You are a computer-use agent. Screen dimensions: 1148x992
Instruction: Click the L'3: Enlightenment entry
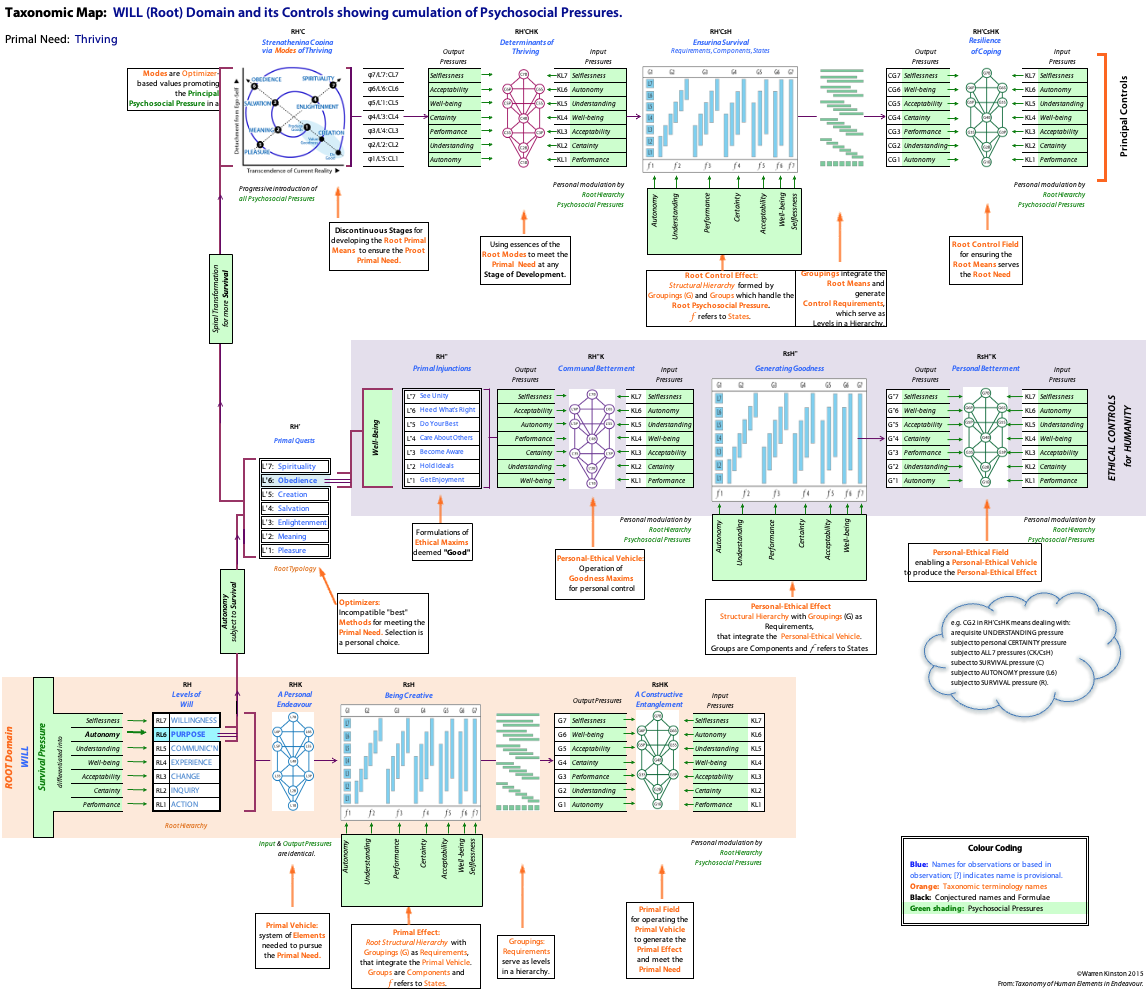click(296, 522)
